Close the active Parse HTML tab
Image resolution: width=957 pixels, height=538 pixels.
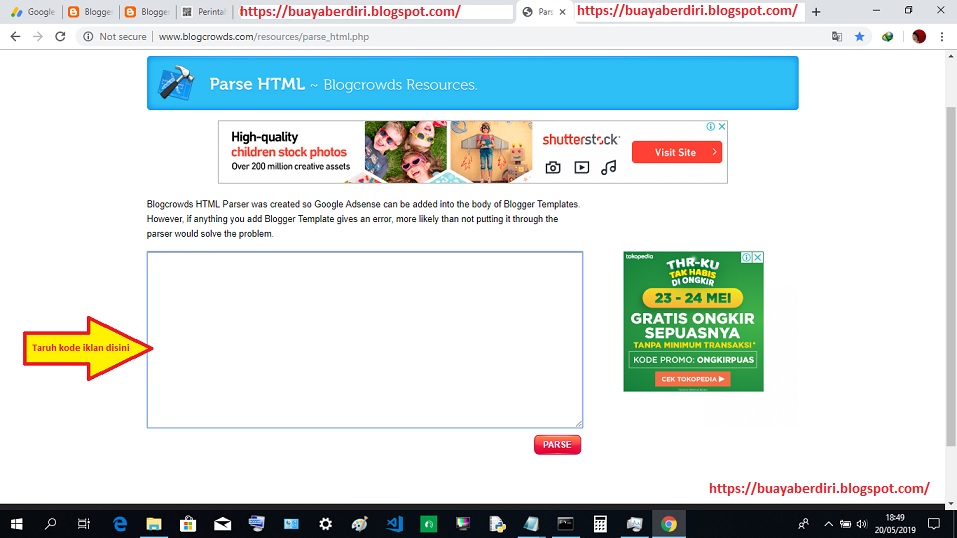click(x=563, y=12)
